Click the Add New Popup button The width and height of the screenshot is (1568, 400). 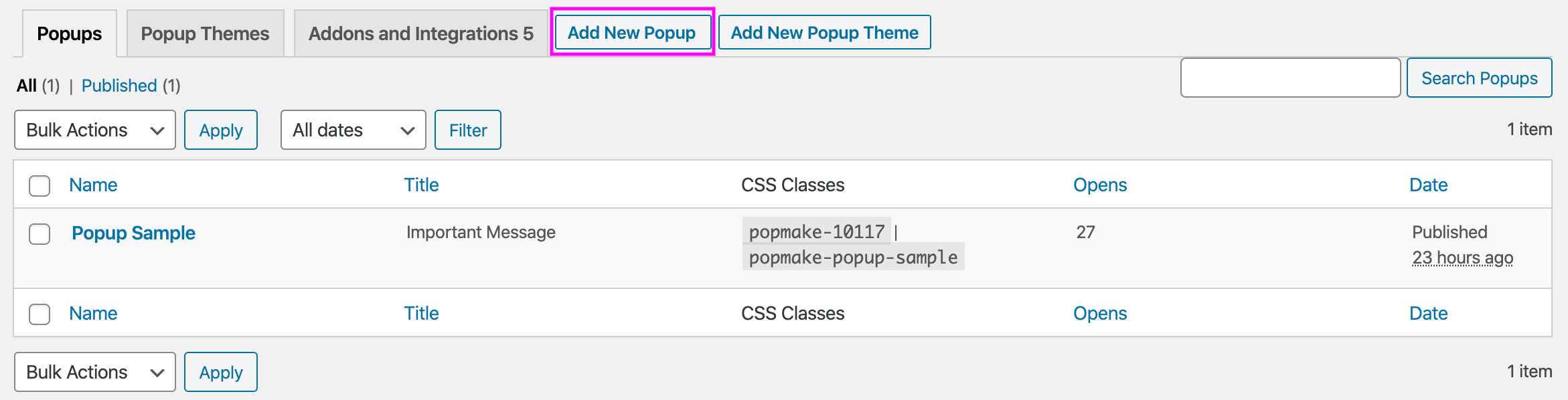pos(632,32)
